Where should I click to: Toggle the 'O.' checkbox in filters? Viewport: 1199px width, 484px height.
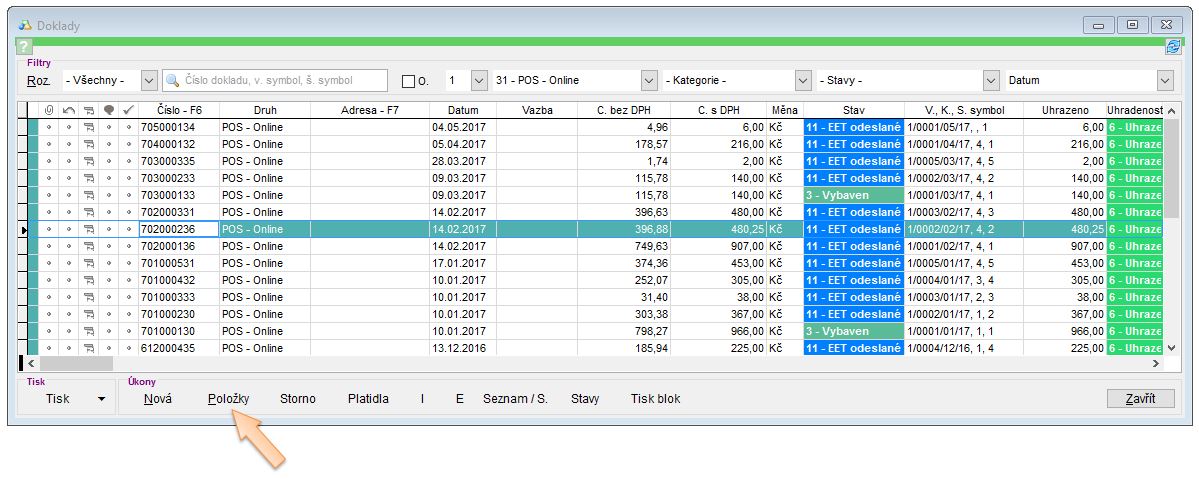[x=408, y=81]
